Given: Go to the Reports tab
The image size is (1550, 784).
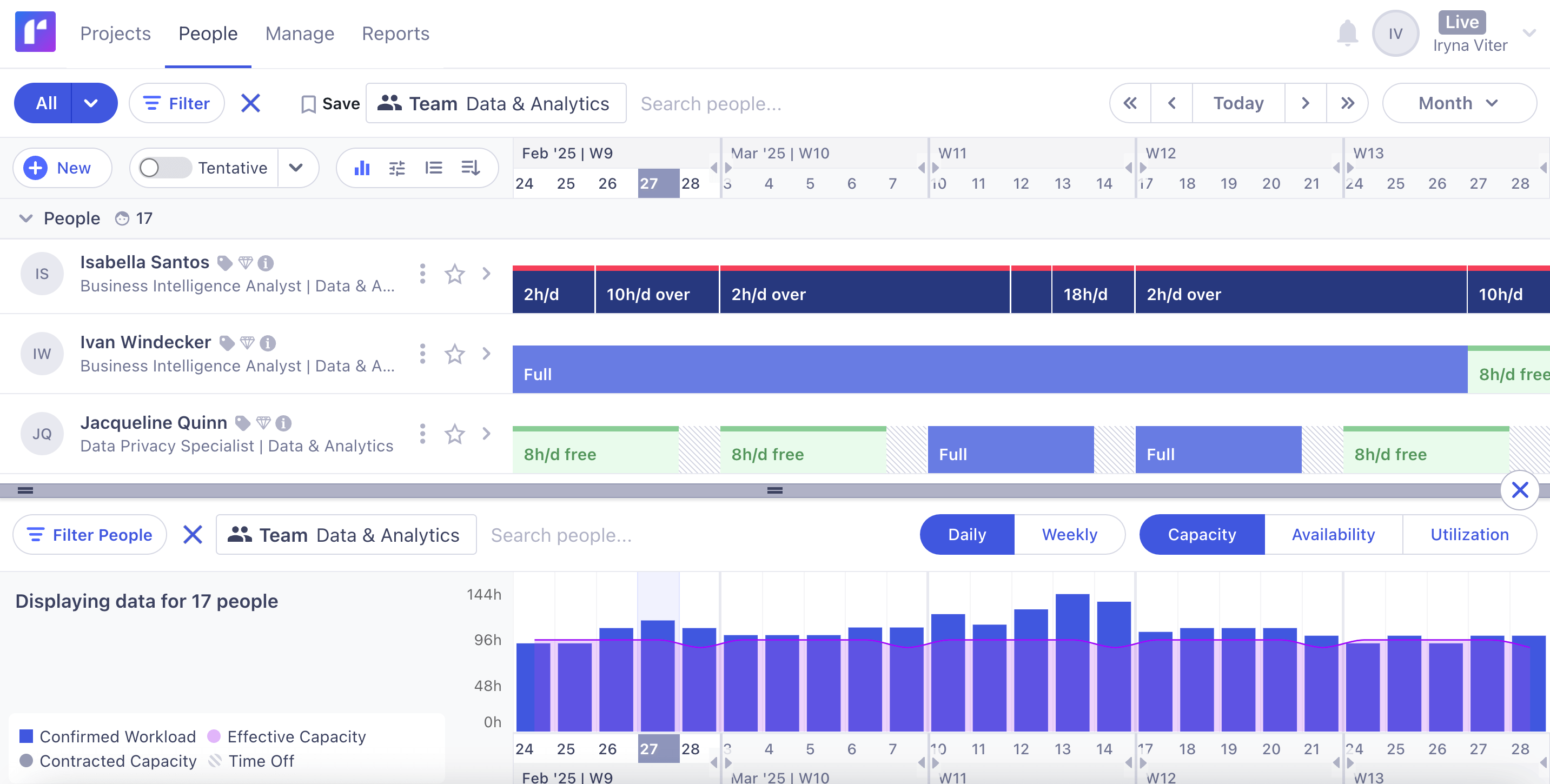Looking at the screenshot, I should click(x=395, y=34).
